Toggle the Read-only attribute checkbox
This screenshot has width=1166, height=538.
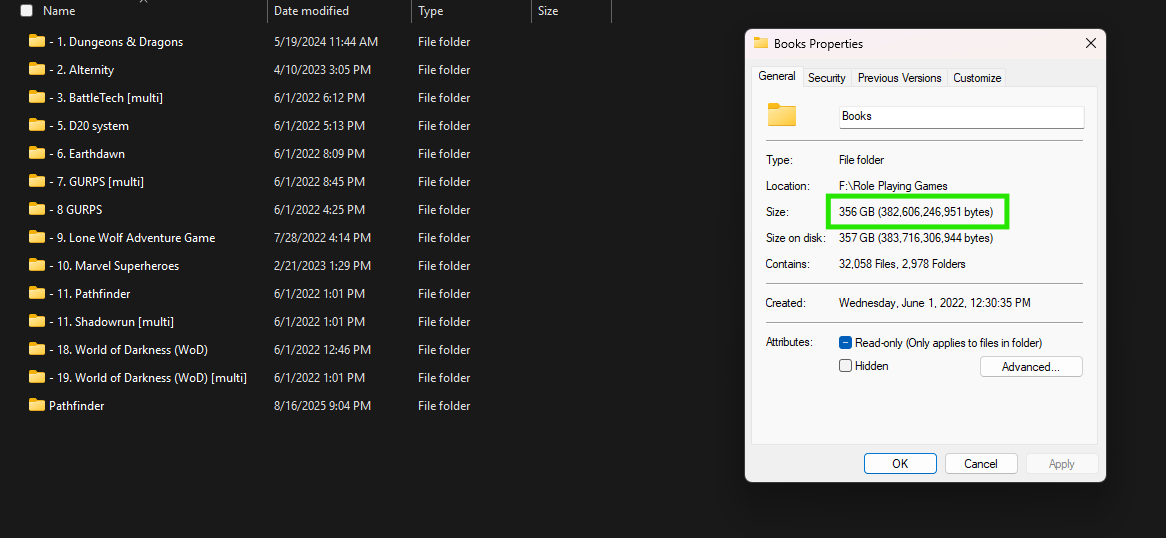(845, 343)
